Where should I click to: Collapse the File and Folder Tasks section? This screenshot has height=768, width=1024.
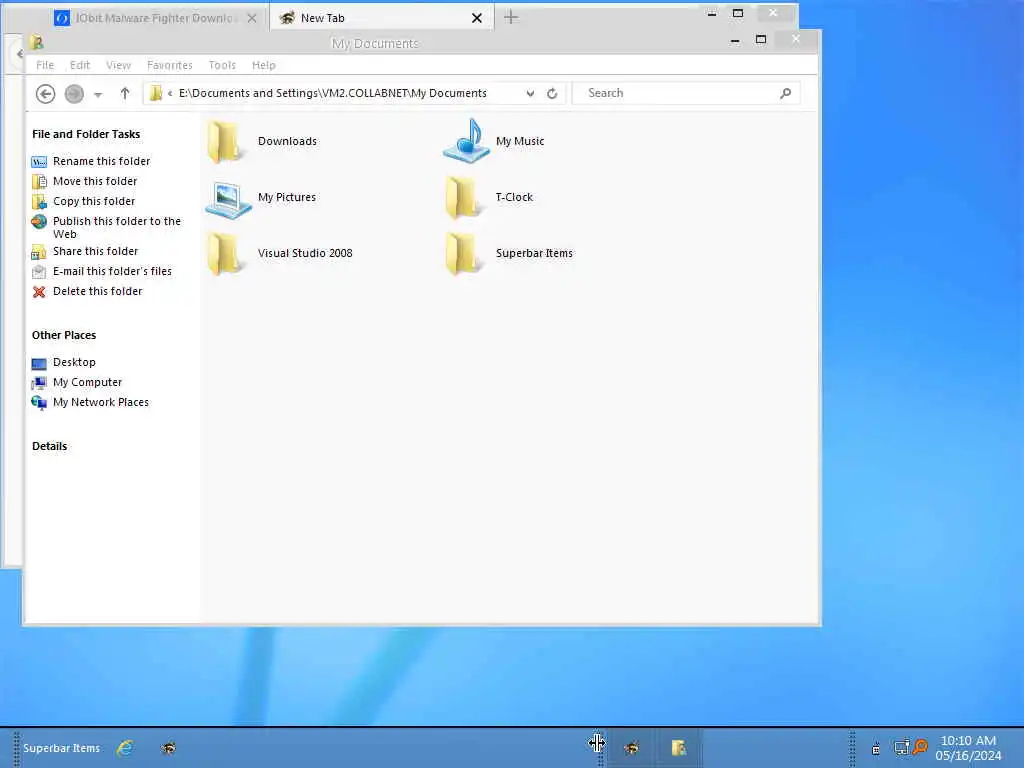[86, 134]
